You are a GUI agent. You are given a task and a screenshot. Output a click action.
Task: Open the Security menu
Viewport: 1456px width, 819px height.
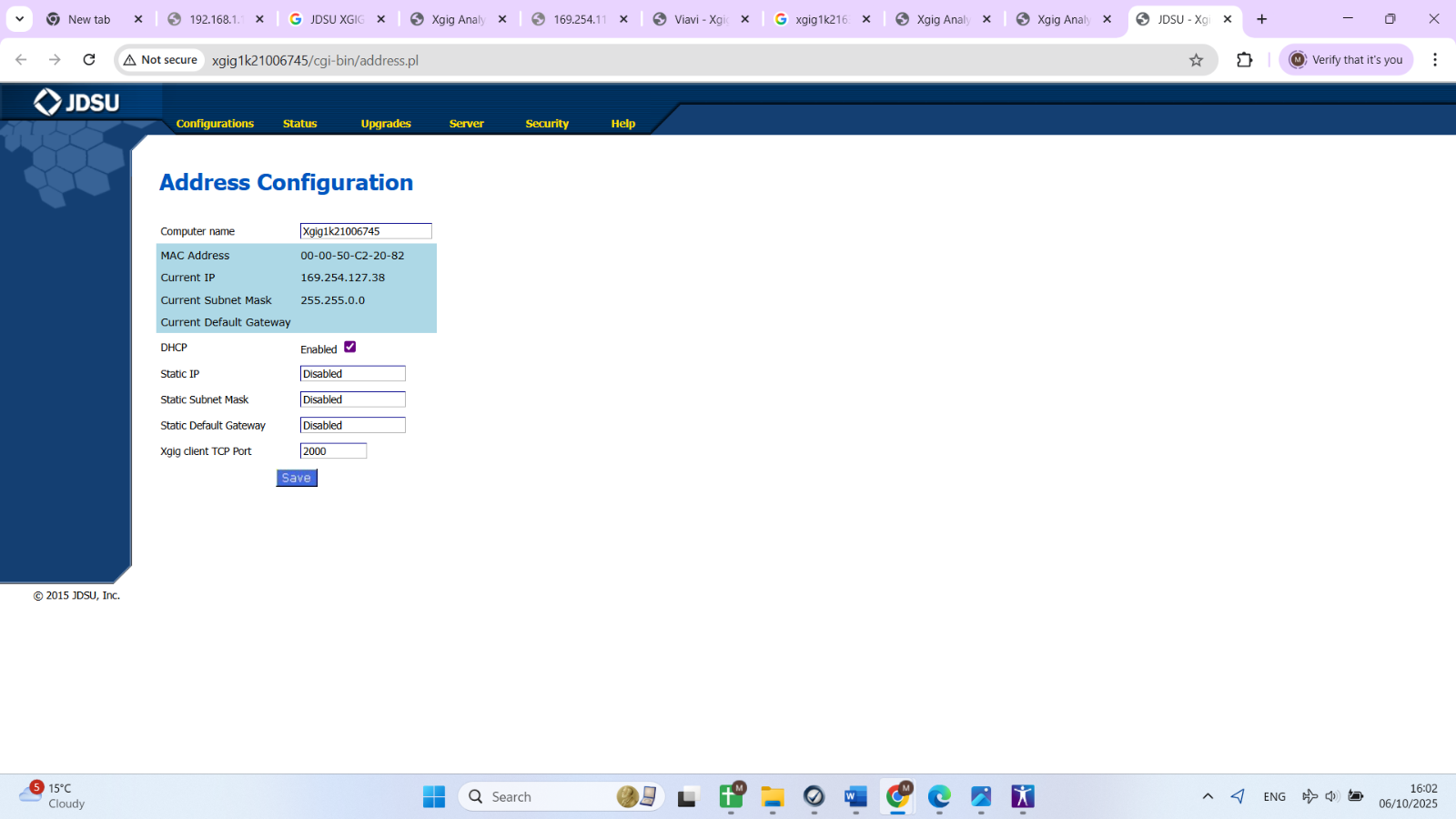pyautogui.click(x=547, y=124)
